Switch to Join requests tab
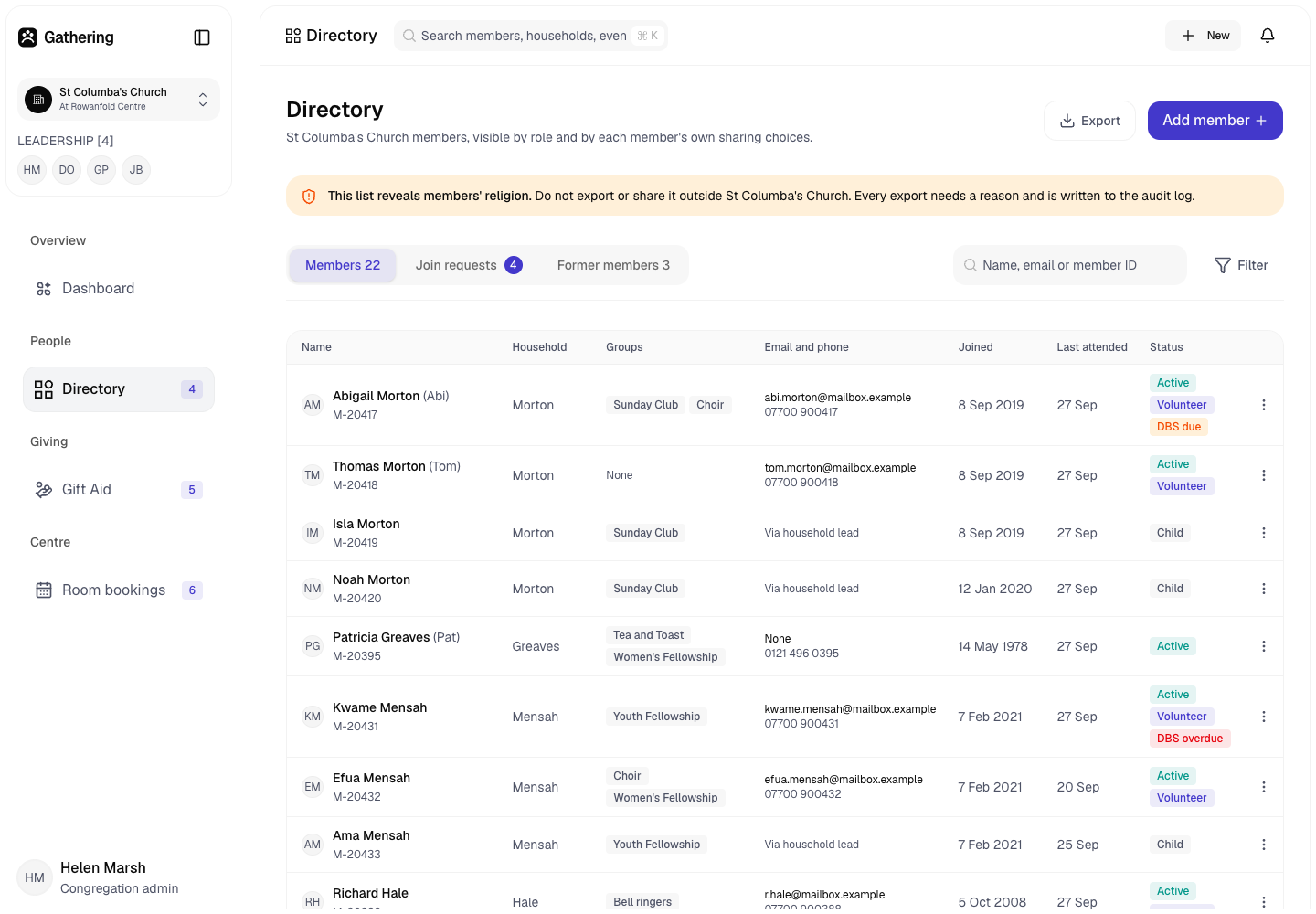 coord(469,265)
